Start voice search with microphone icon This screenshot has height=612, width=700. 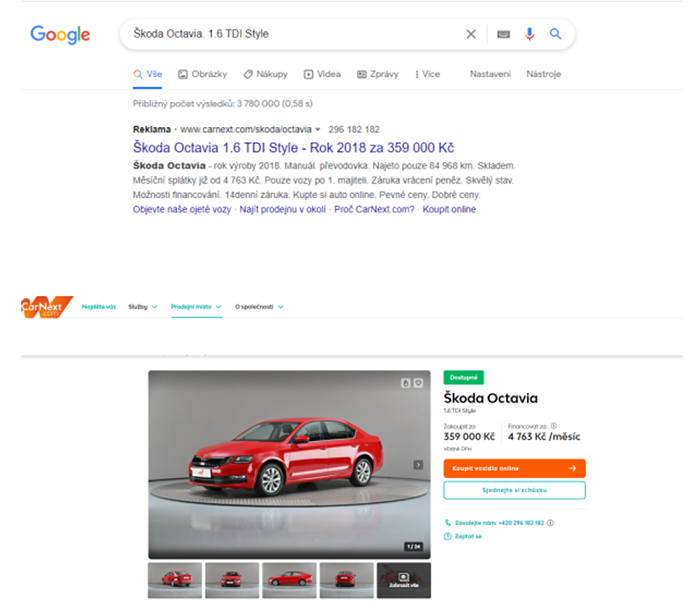[529, 34]
